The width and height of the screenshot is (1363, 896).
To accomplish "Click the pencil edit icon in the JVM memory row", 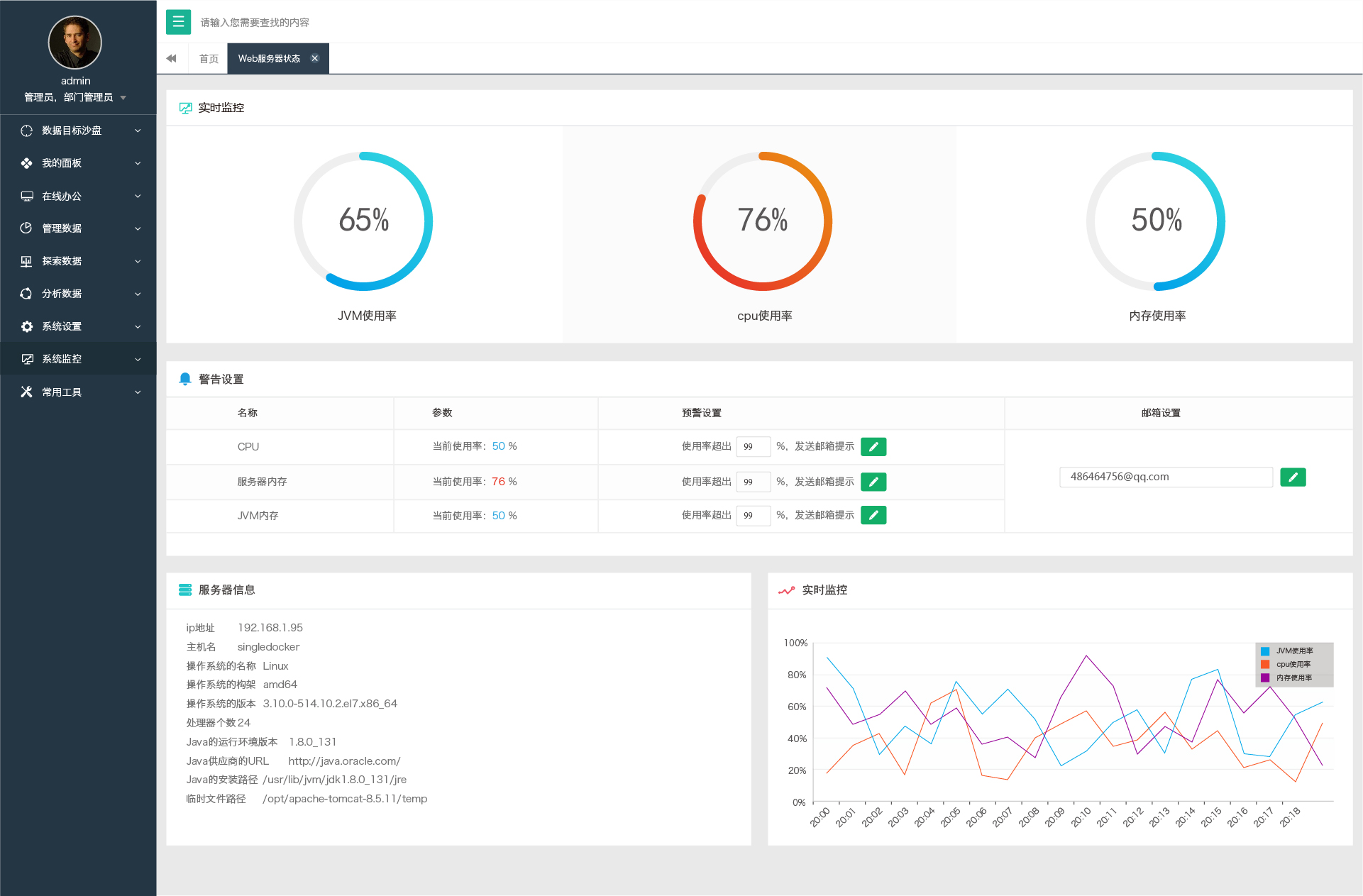I will [873, 516].
